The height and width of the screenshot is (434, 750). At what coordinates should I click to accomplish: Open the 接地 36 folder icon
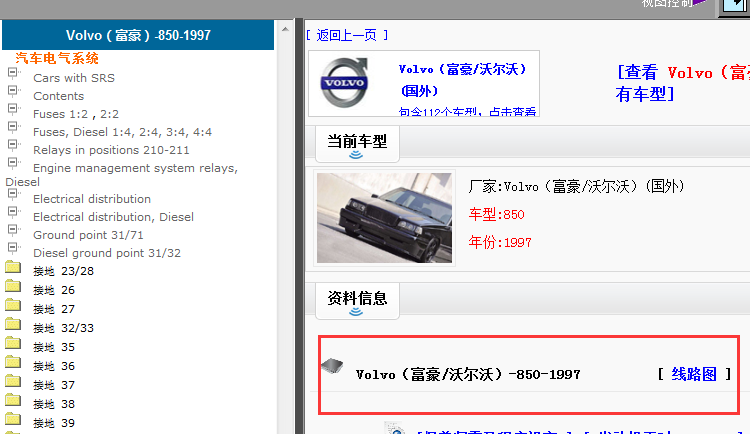pyautogui.click(x=13, y=362)
